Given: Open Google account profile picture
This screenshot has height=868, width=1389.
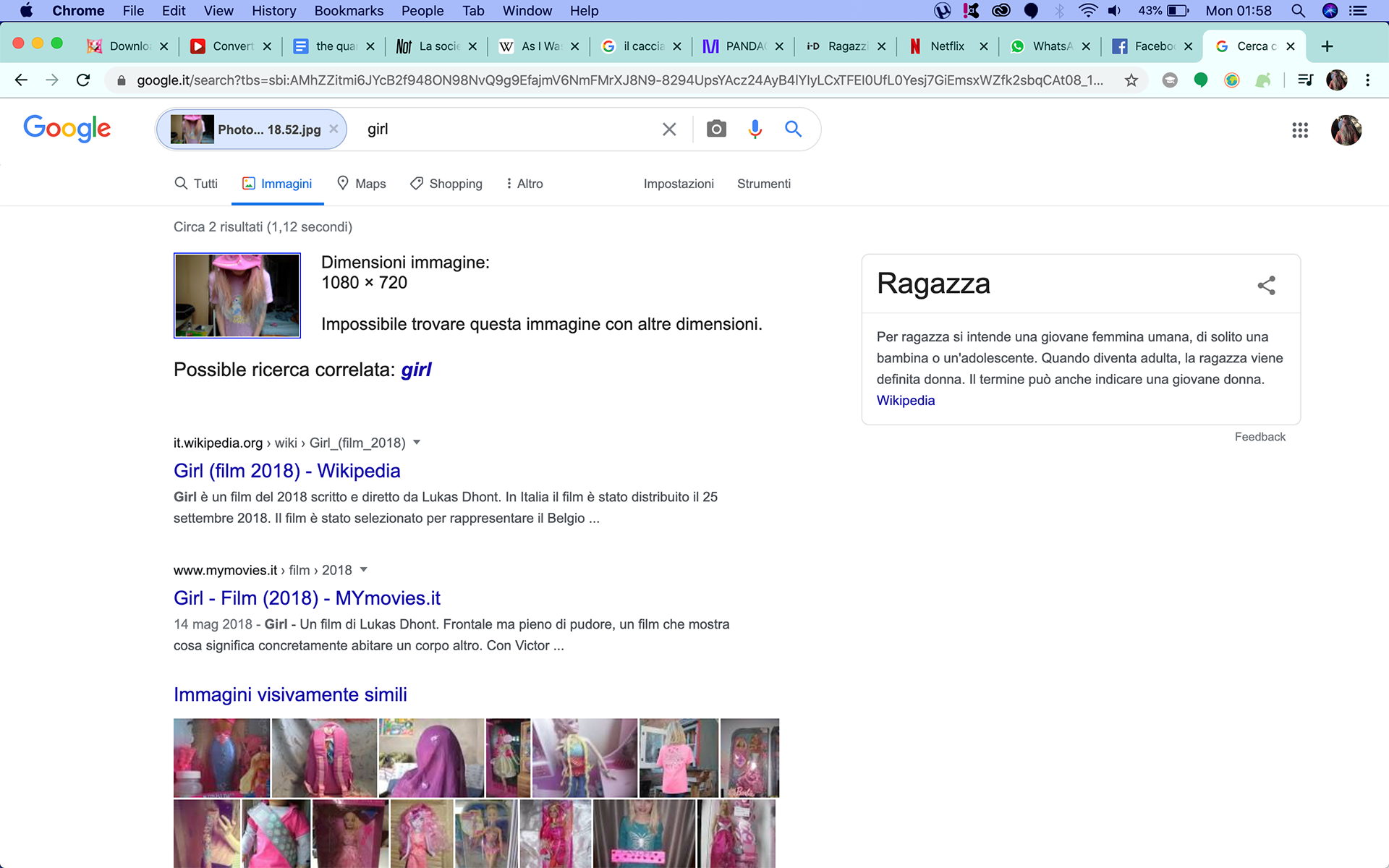Looking at the screenshot, I should pyautogui.click(x=1346, y=130).
